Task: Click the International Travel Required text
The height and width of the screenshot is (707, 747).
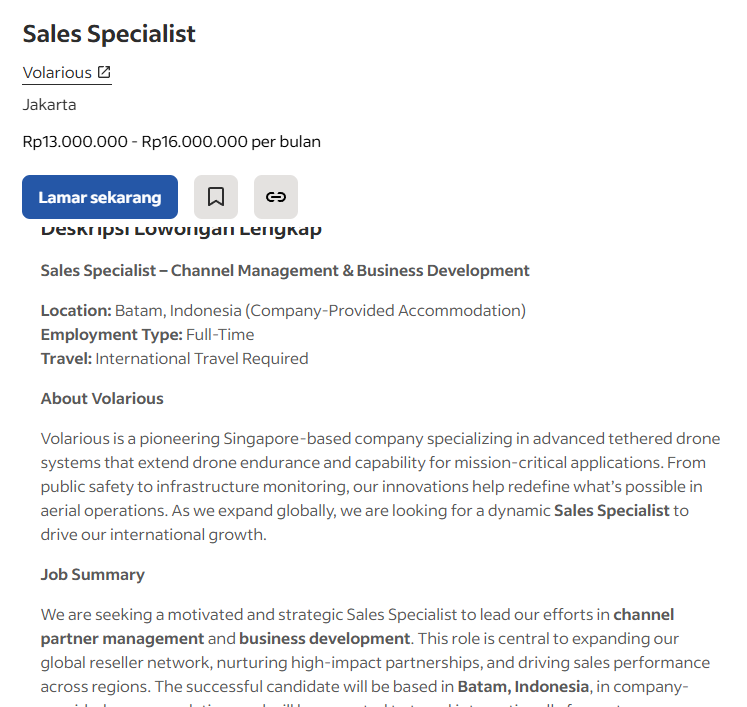Action: click(202, 358)
